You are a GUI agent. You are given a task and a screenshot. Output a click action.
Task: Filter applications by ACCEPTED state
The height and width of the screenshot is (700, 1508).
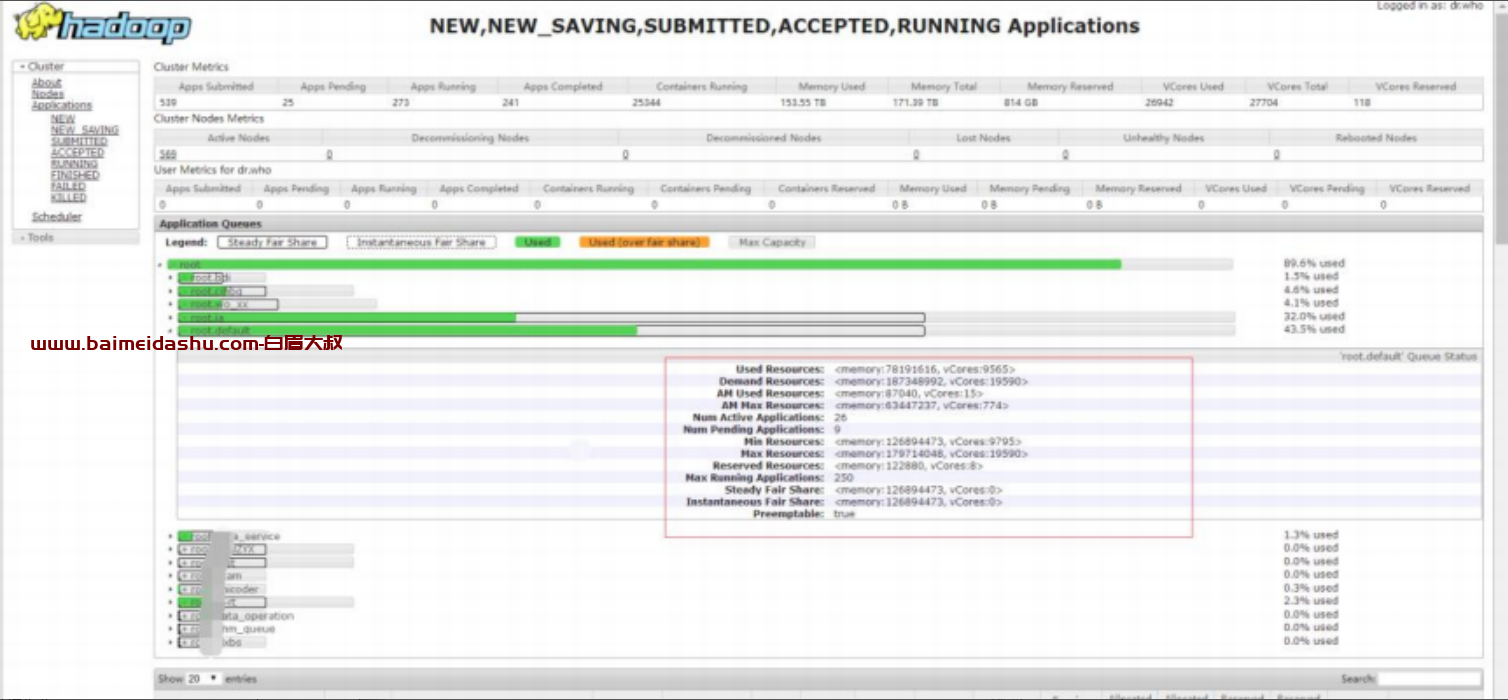click(x=77, y=153)
